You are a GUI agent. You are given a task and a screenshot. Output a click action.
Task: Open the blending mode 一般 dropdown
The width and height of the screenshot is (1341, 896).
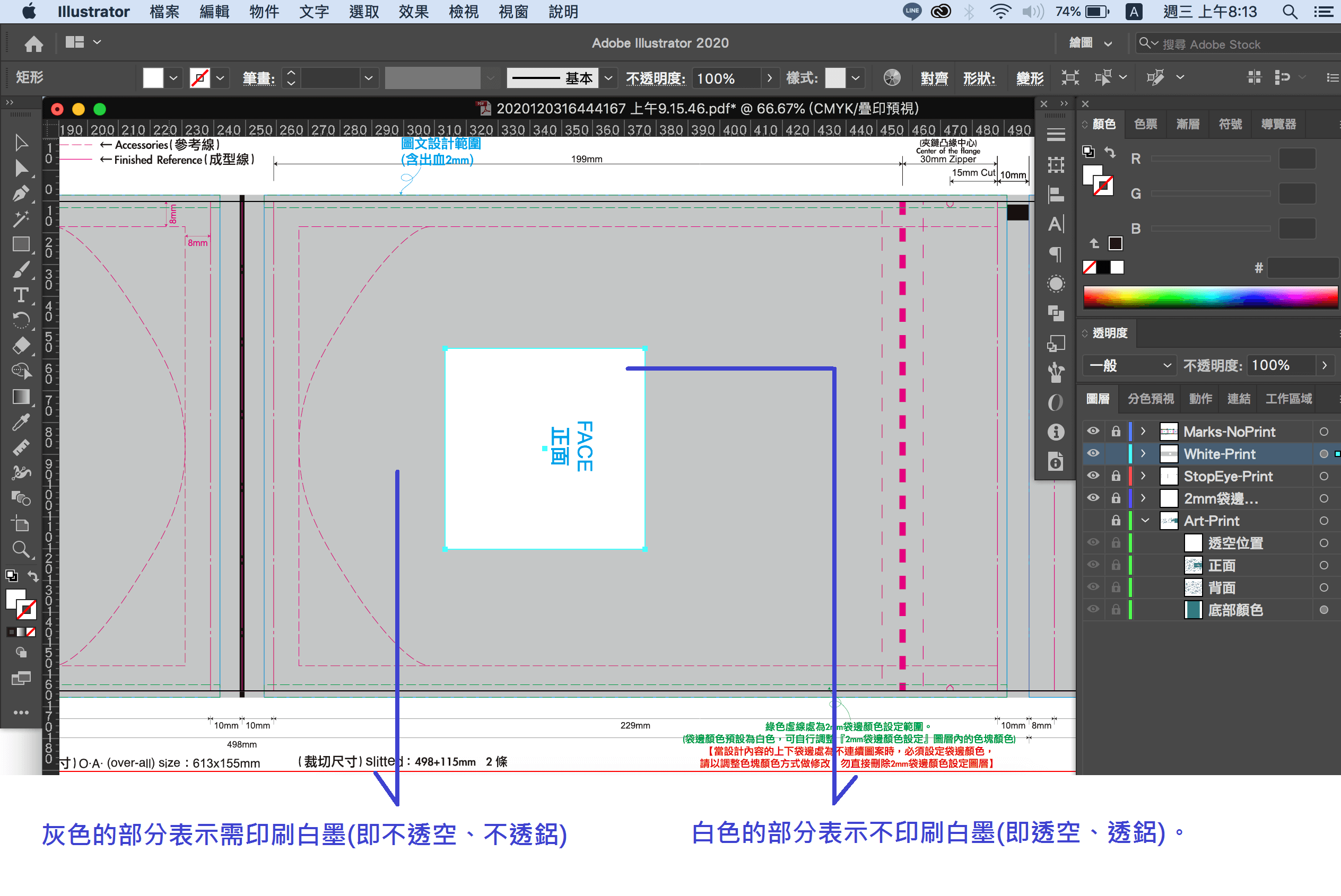[1129, 366]
